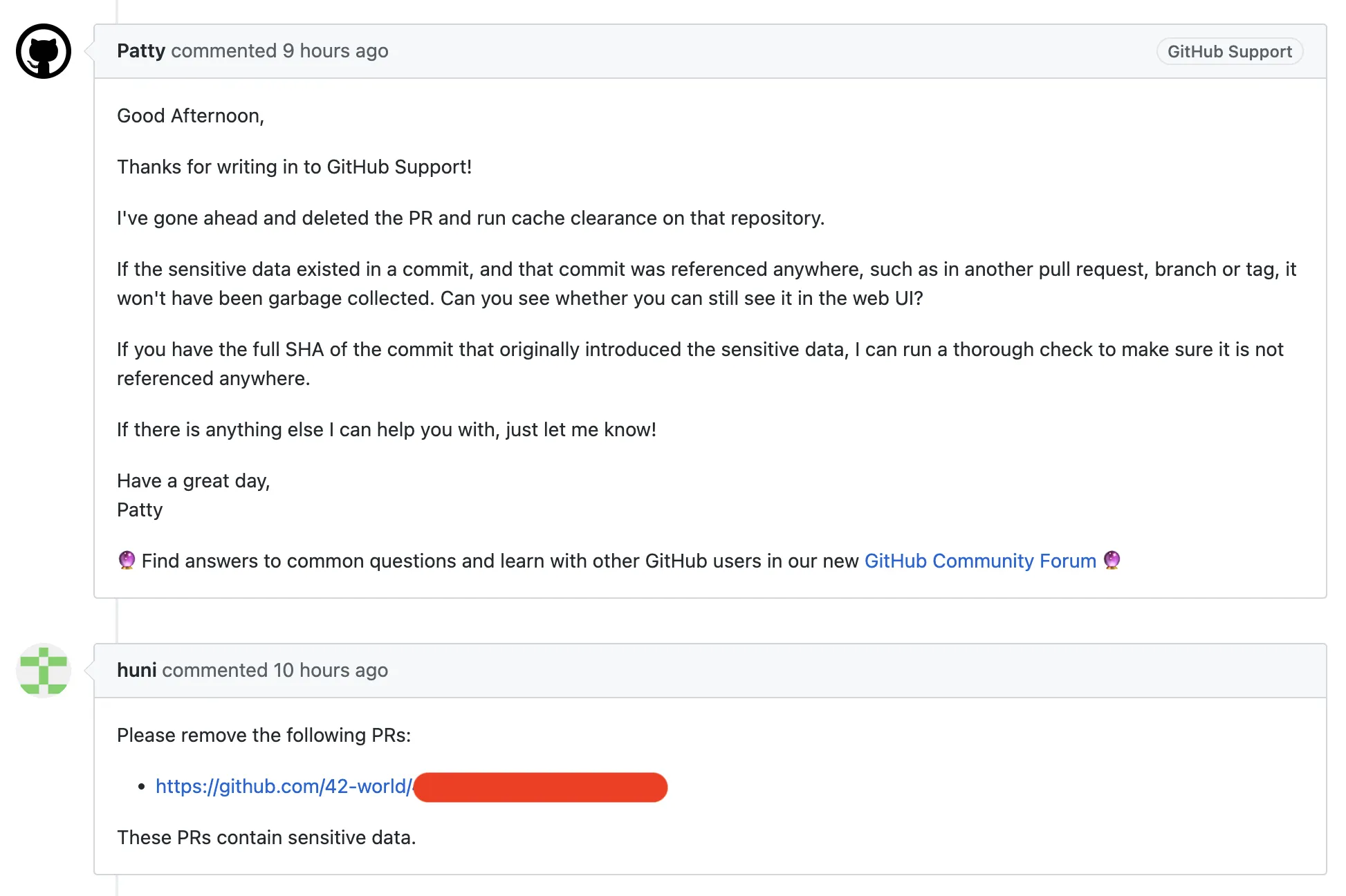Image resolution: width=1346 pixels, height=896 pixels.
Task: Click Patty's name in the comment header
Action: pos(141,51)
